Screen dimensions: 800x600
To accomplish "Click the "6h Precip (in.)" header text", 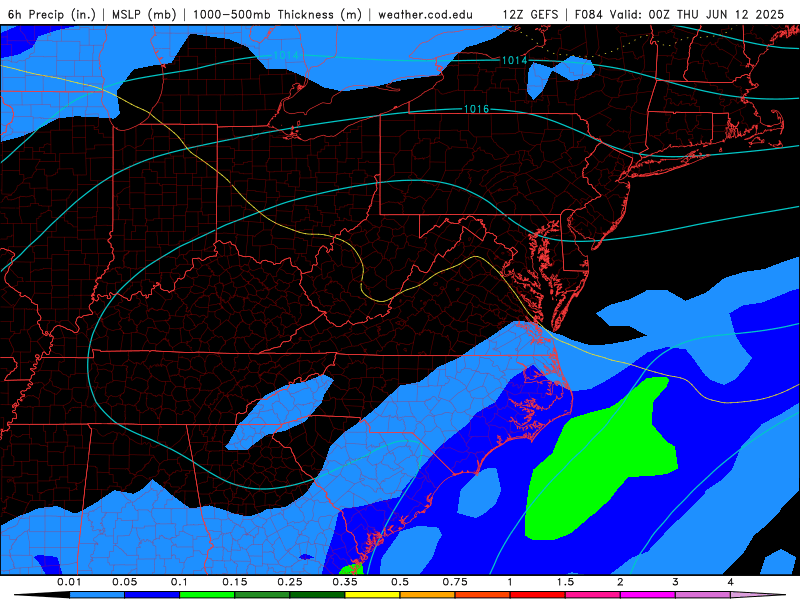I will pos(52,14).
